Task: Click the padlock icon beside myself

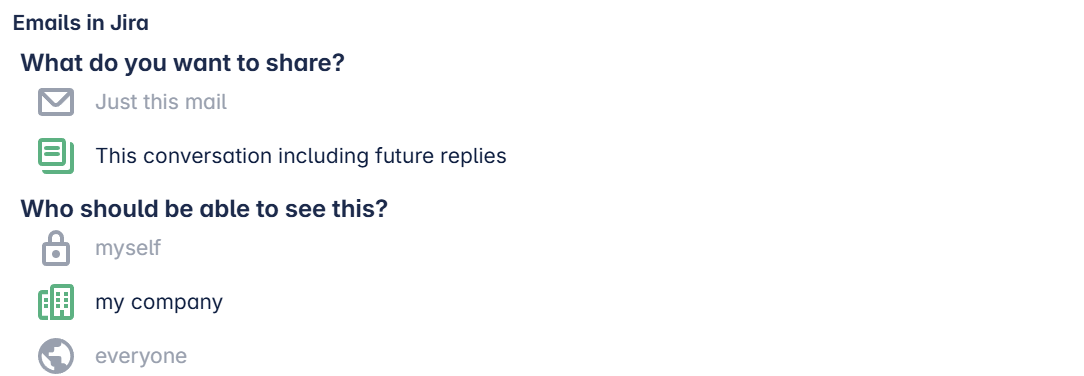Action: point(56,248)
